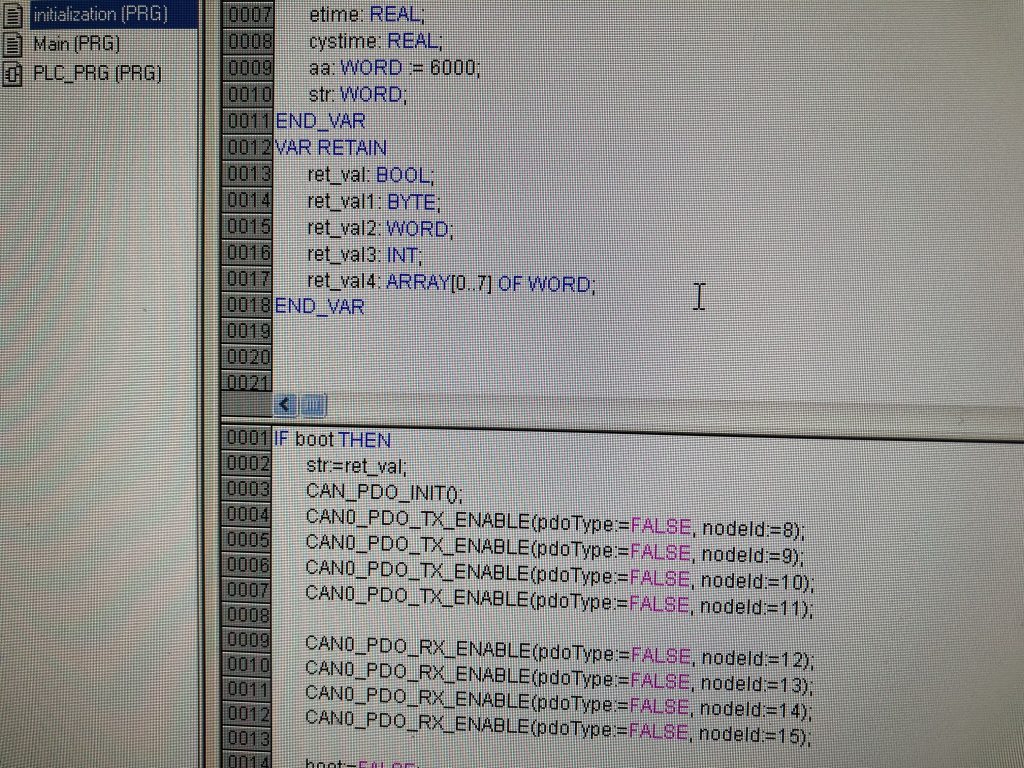Open Main (PRG) in the POU list

(76, 44)
